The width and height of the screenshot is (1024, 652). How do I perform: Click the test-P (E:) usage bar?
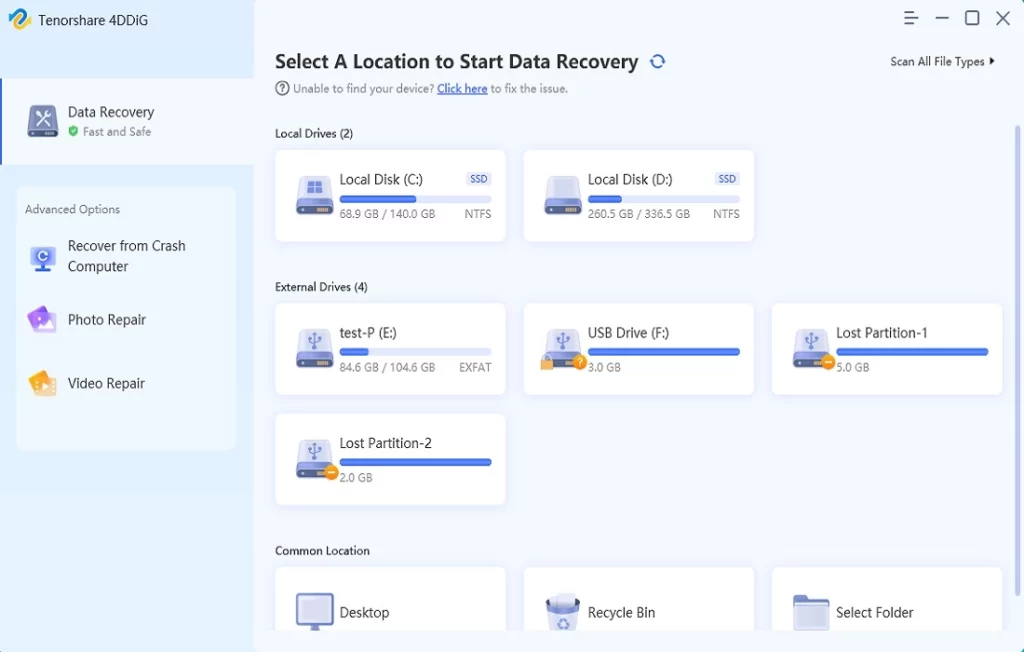click(415, 352)
